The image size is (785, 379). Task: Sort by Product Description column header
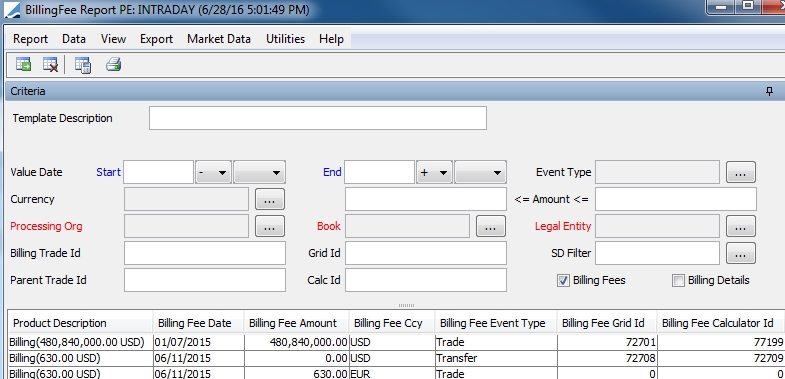pyautogui.click(x=81, y=323)
